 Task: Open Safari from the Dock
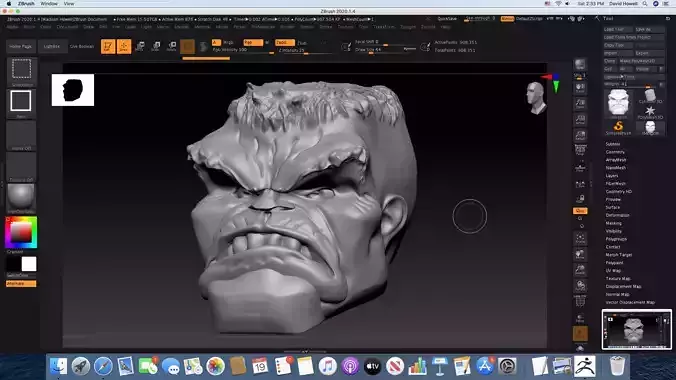click(103, 366)
